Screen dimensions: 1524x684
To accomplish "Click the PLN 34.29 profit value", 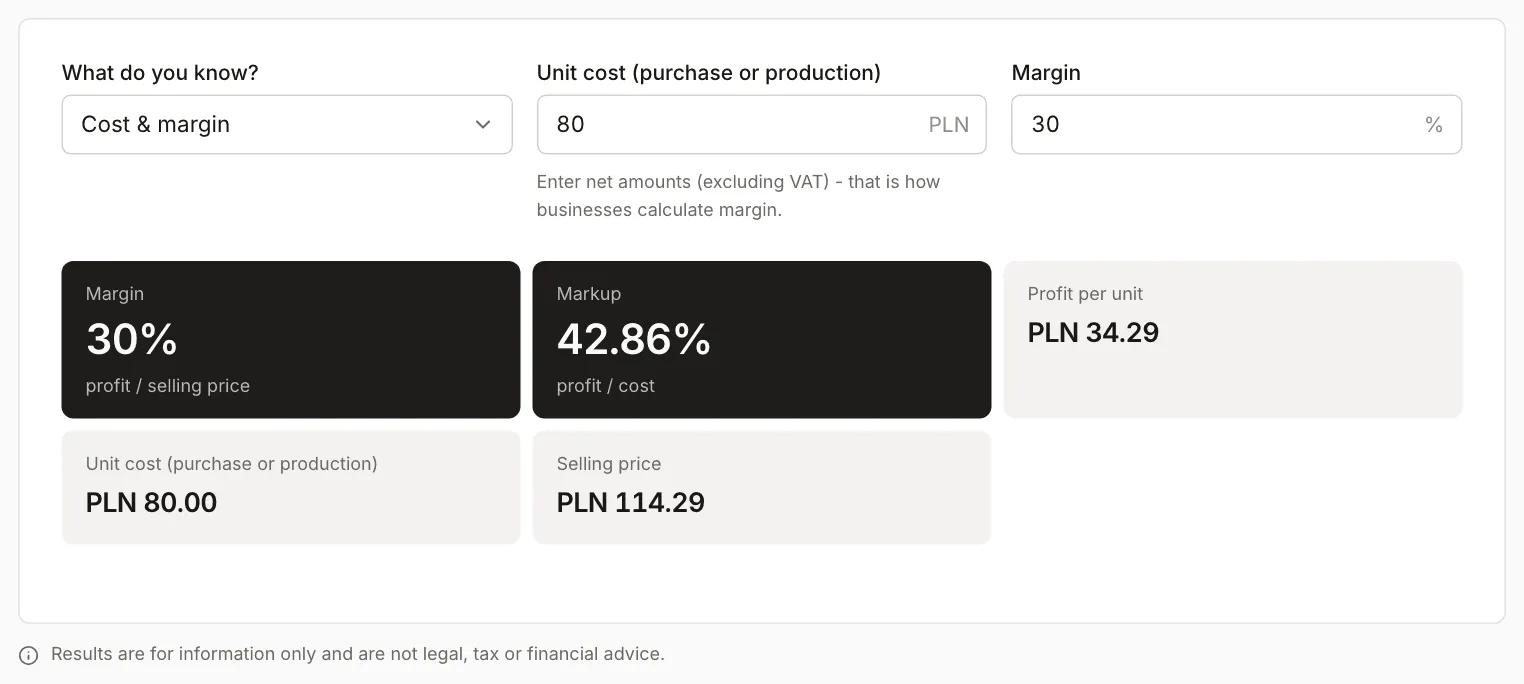I will click(1093, 332).
